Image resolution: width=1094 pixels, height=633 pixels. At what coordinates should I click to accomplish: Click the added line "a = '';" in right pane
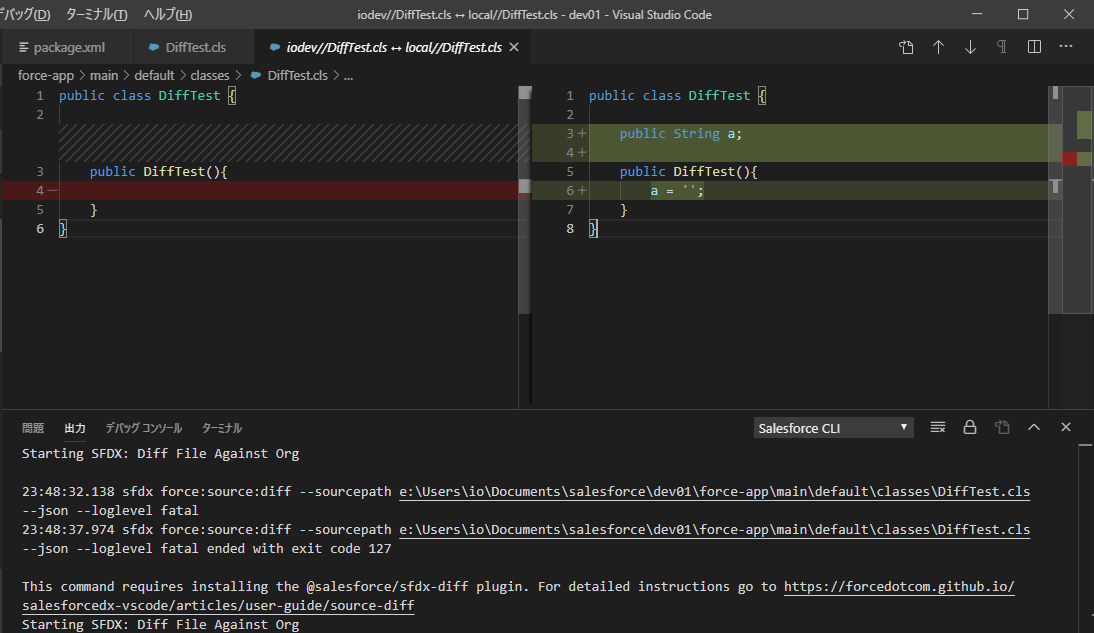coord(677,191)
